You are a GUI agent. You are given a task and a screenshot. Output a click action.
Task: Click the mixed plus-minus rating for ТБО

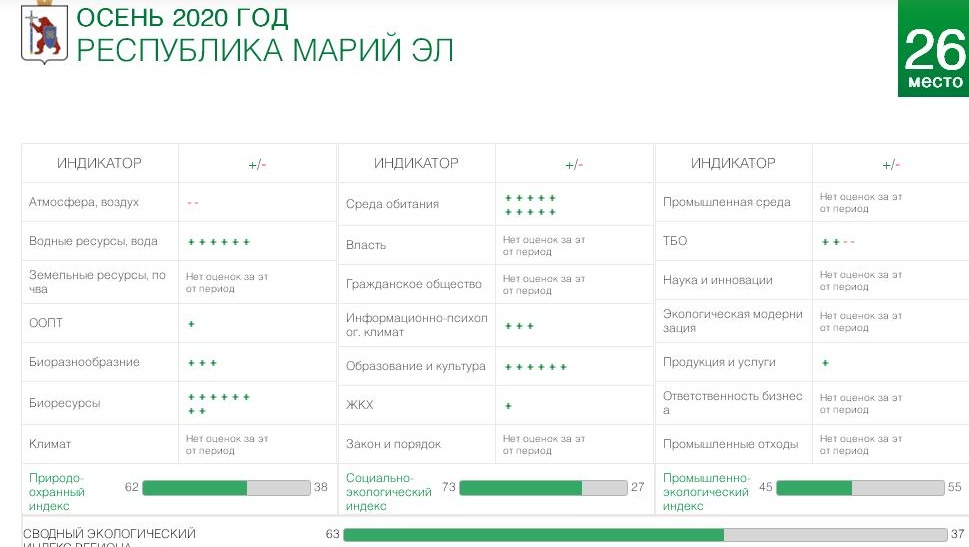[838, 242]
